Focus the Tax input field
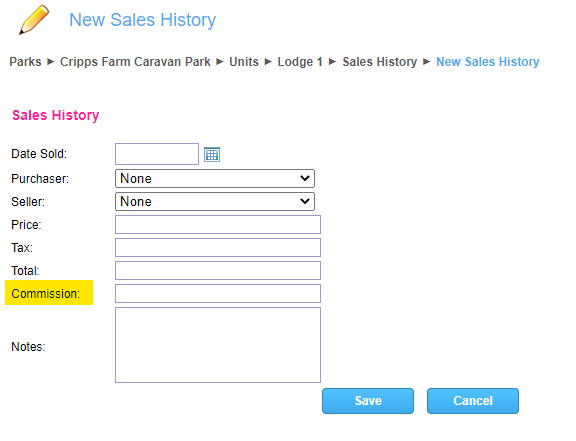 click(x=218, y=248)
